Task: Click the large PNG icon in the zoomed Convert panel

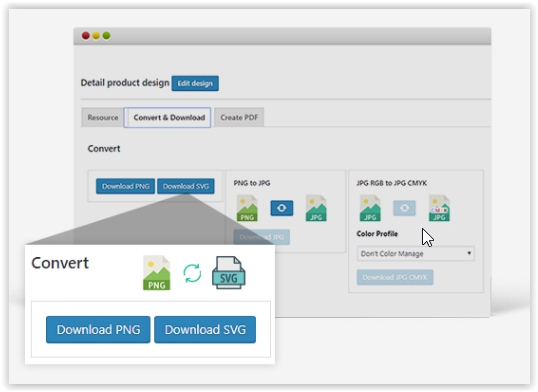Action: [x=156, y=273]
